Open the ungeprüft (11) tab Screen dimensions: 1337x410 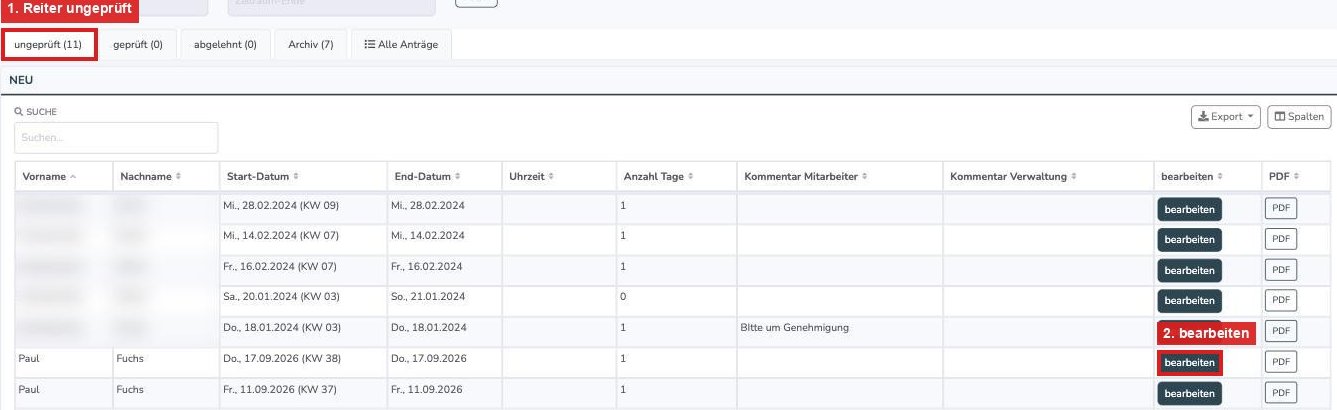tap(48, 45)
